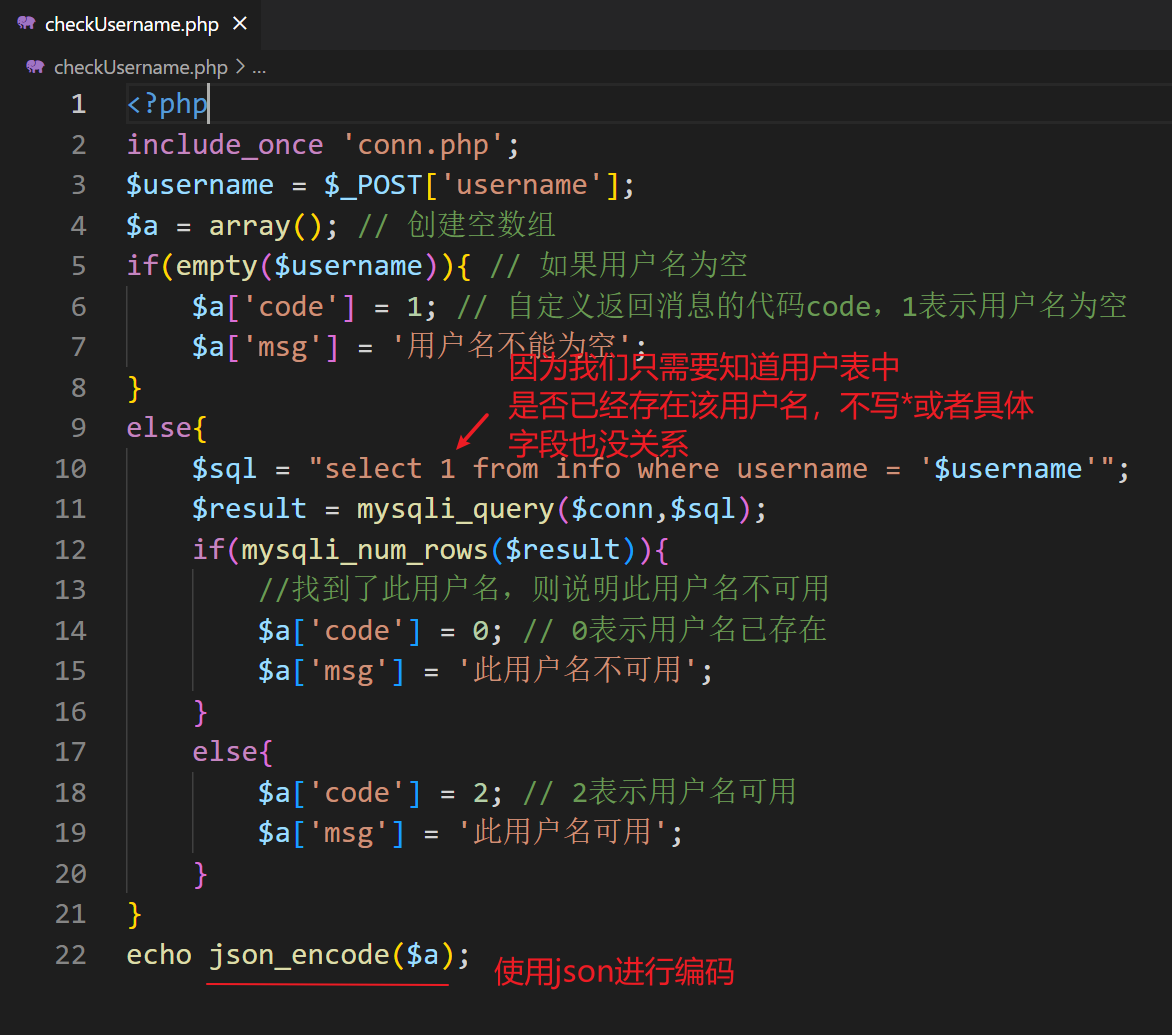Click the include_once keyword on line 2
The width and height of the screenshot is (1172, 1035).
coord(225,144)
